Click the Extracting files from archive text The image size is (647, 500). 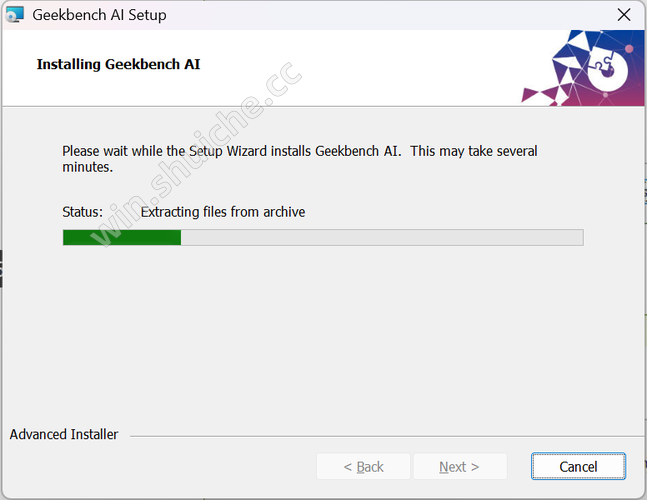pyautogui.click(x=223, y=212)
